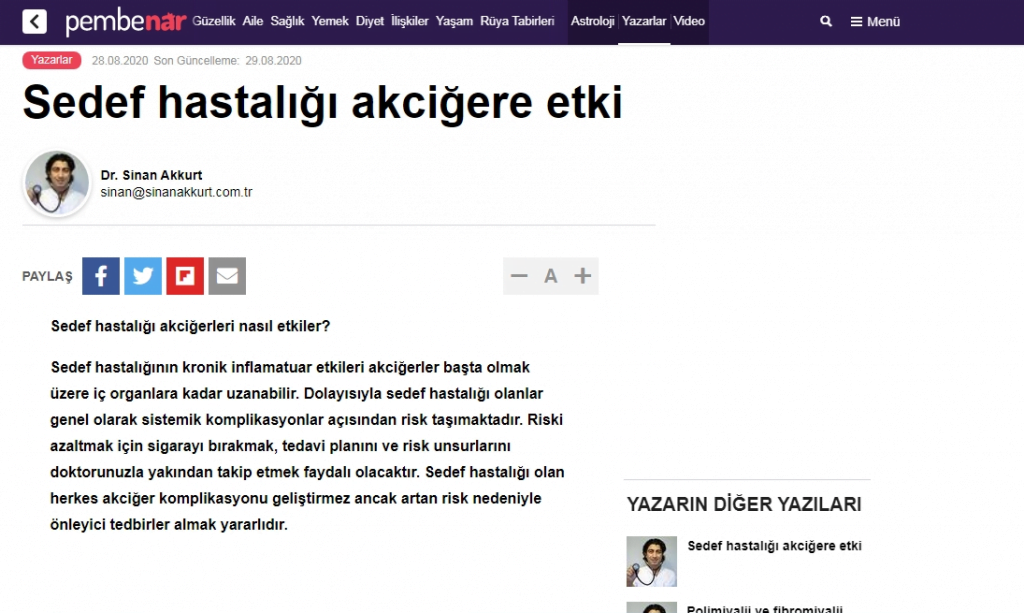Click subheading Sedef hastalığı akciğerleri nasıl etkiler?

pyautogui.click(x=191, y=326)
